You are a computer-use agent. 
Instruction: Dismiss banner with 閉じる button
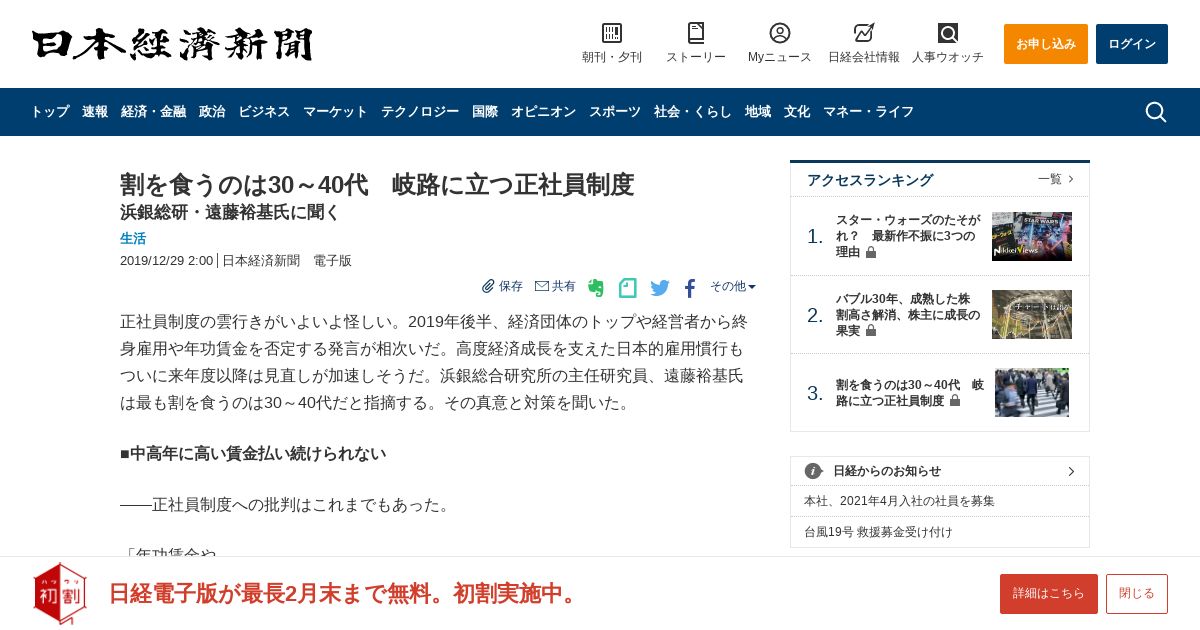coord(1137,594)
